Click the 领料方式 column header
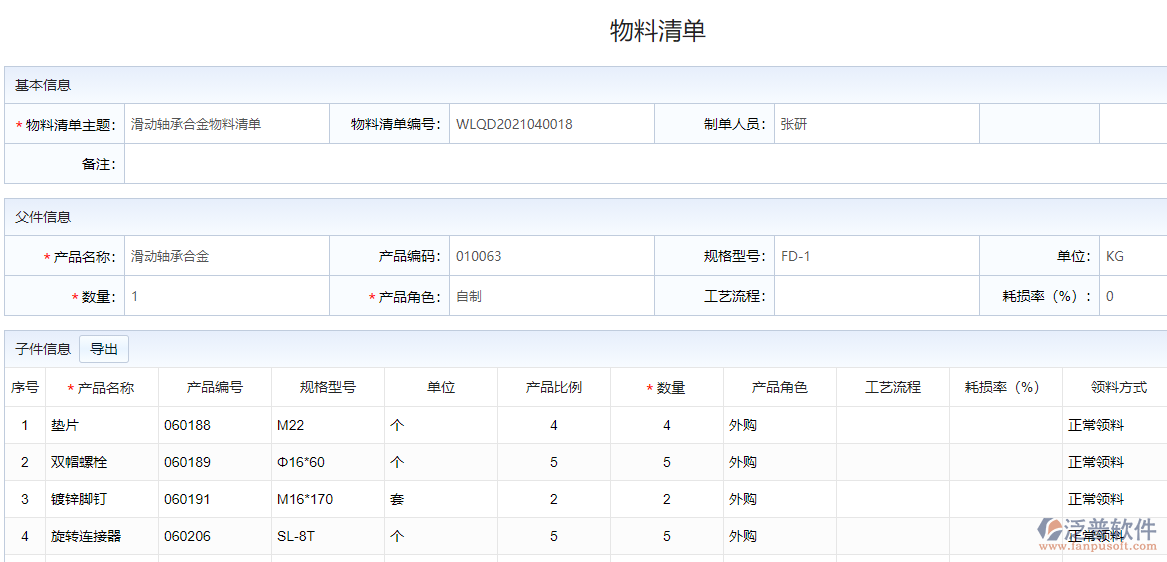Viewport: 1167px width, 562px height. (x=1118, y=387)
